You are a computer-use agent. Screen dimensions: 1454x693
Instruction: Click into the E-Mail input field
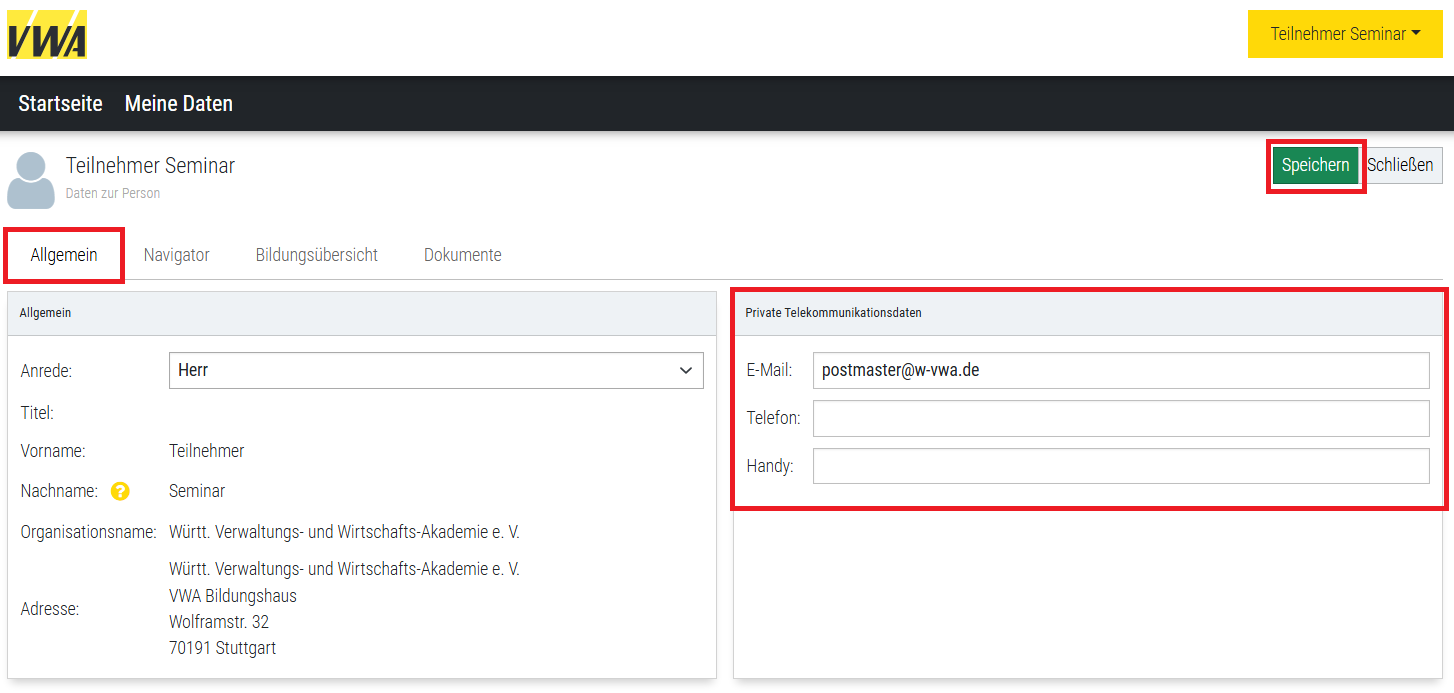(x=1120, y=370)
